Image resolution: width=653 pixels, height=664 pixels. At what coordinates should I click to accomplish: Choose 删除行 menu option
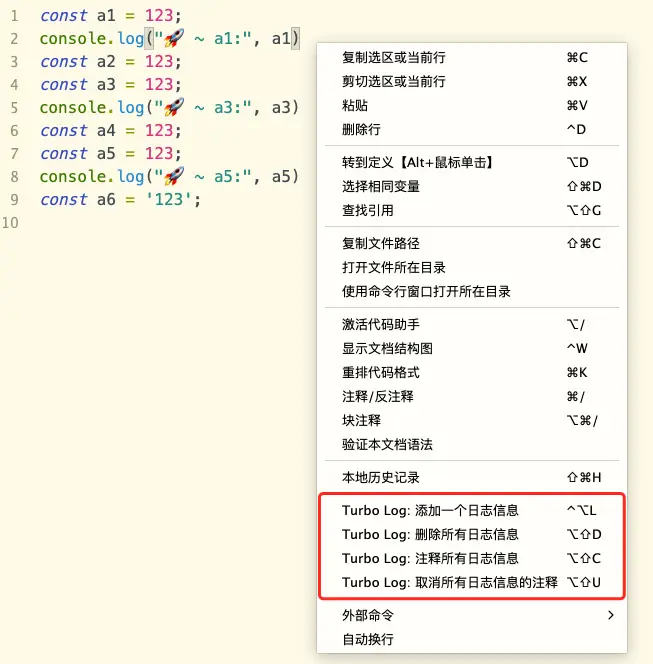click(x=472, y=129)
